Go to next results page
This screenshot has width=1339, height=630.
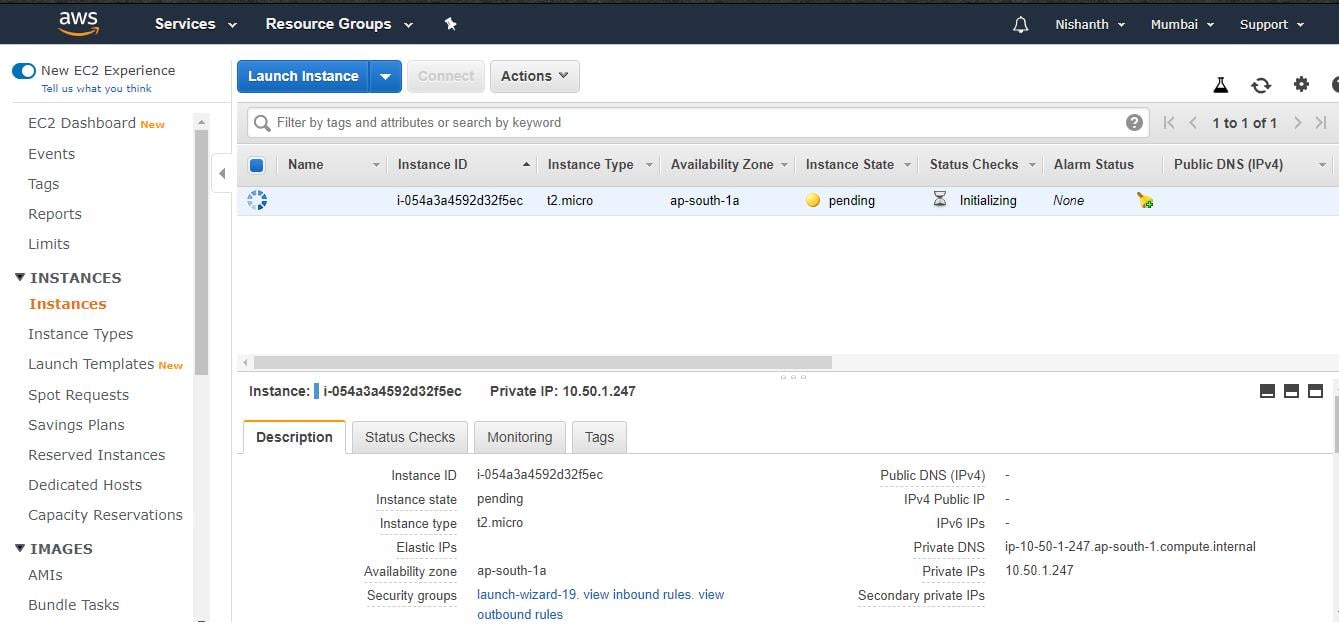1297,123
